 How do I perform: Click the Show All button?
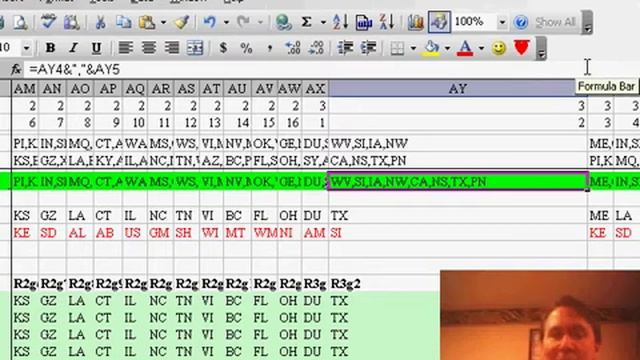pyautogui.click(x=555, y=22)
